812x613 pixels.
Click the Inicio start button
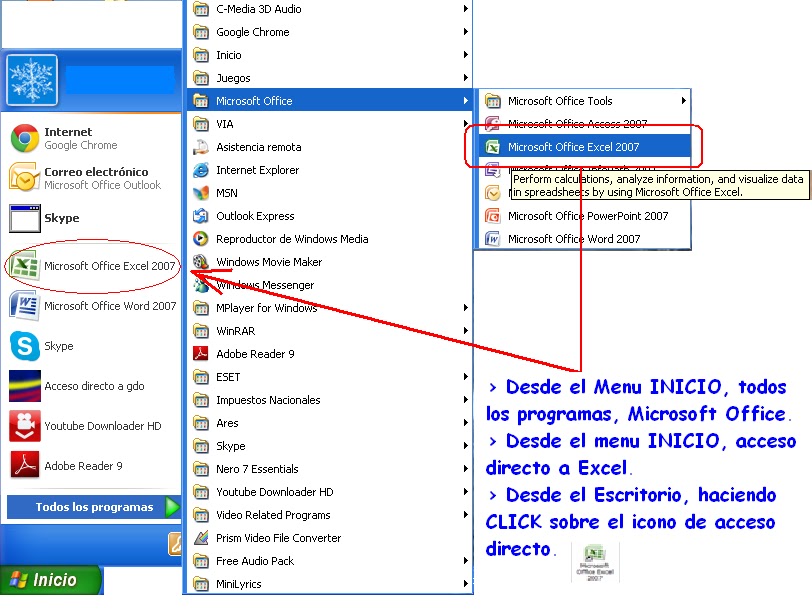[x=52, y=580]
